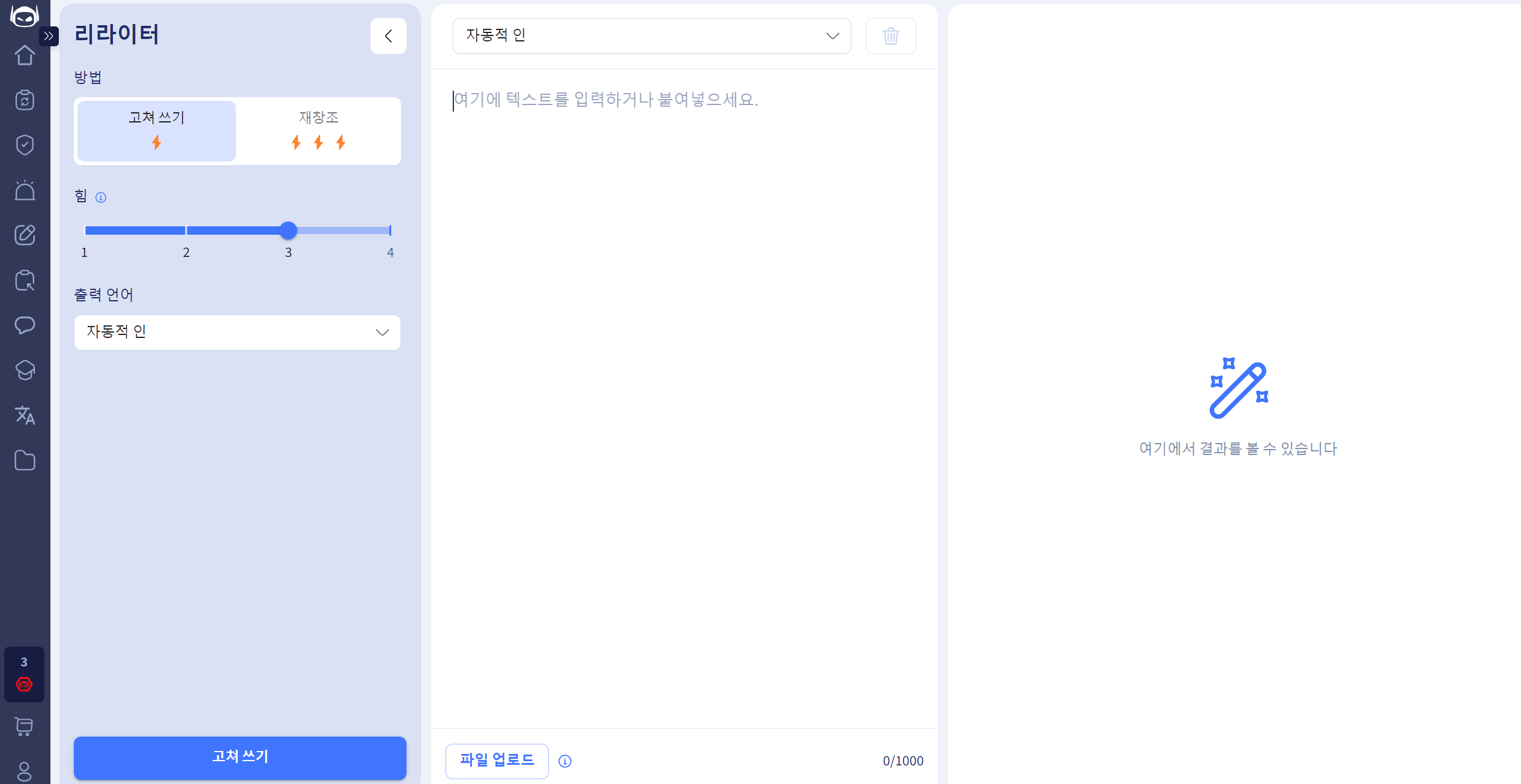This screenshot has height=784, width=1521.
Task: Open the notifications bell in sidebar
Action: [24, 190]
